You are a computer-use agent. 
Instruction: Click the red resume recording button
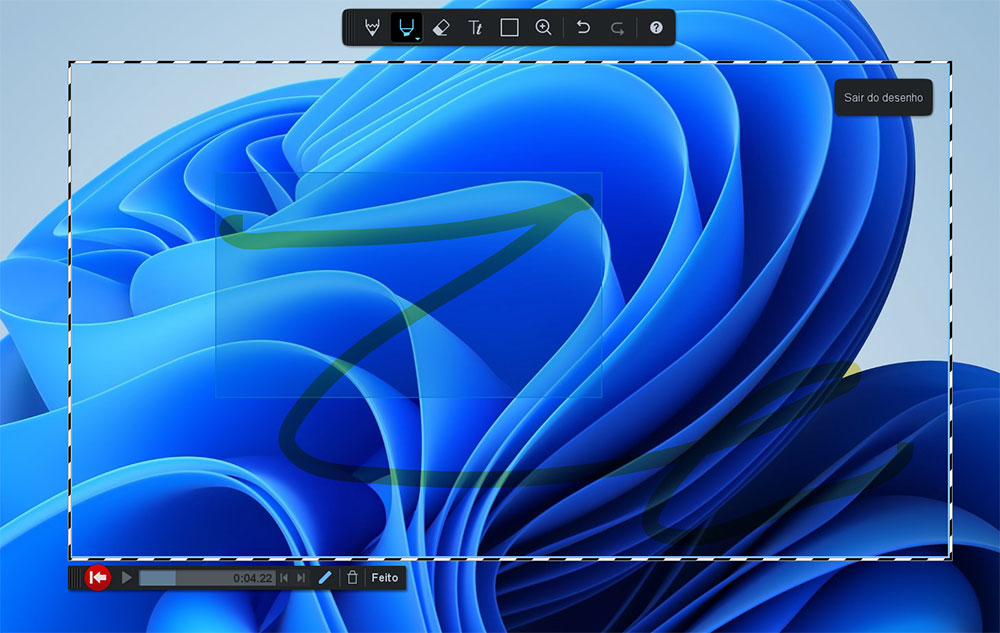click(98, 578)
